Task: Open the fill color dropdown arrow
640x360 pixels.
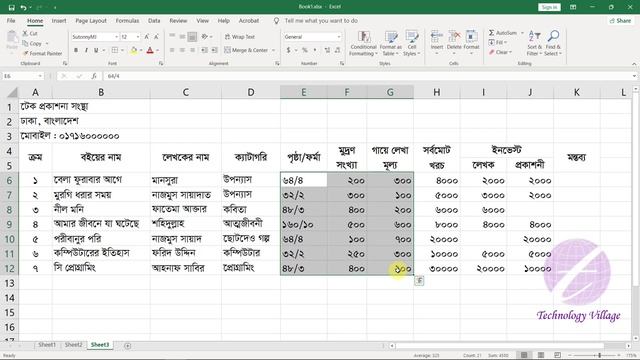Action: 141,50
